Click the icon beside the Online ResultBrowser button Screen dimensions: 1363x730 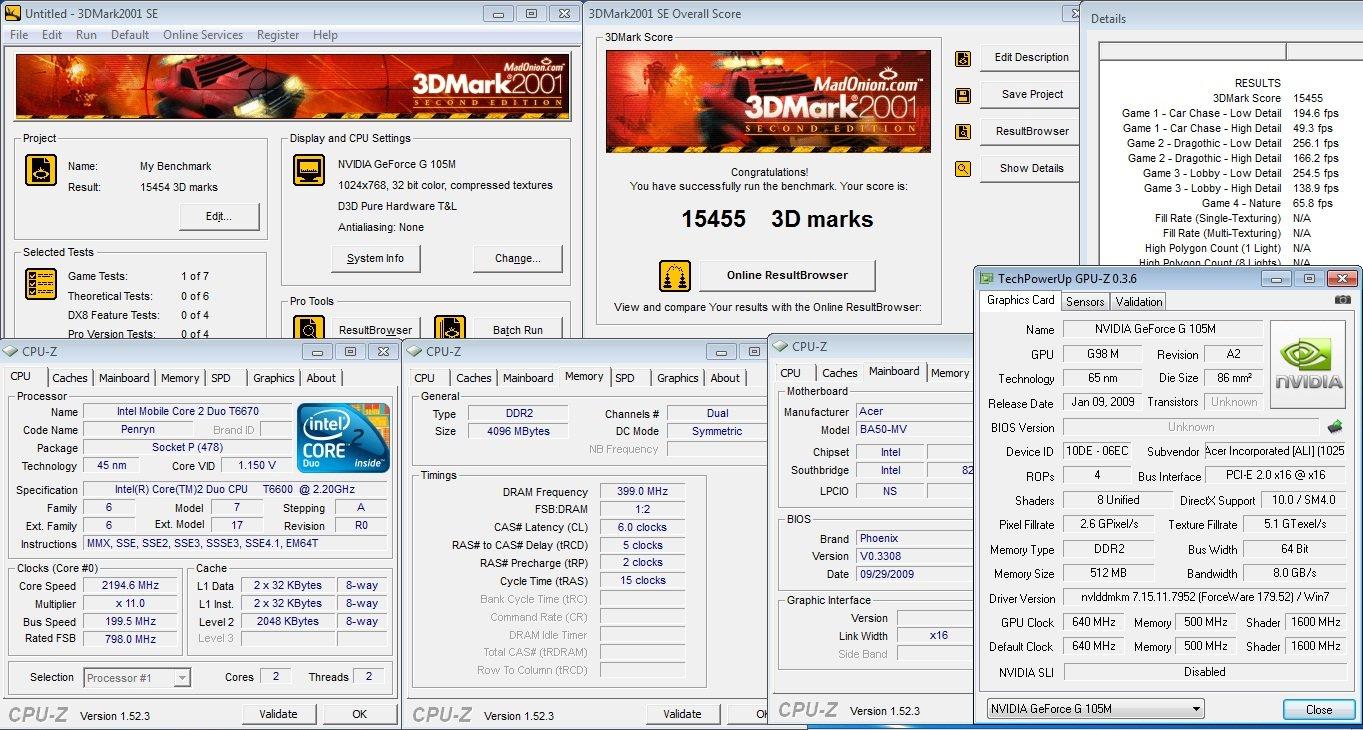pyautogui.click(x=675, y=276)
